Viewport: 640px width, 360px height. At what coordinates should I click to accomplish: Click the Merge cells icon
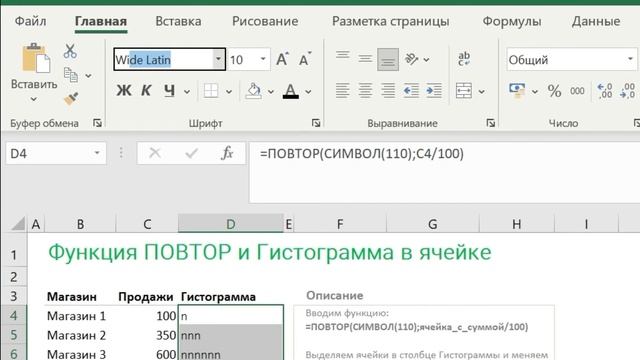(x=464, y=91)
